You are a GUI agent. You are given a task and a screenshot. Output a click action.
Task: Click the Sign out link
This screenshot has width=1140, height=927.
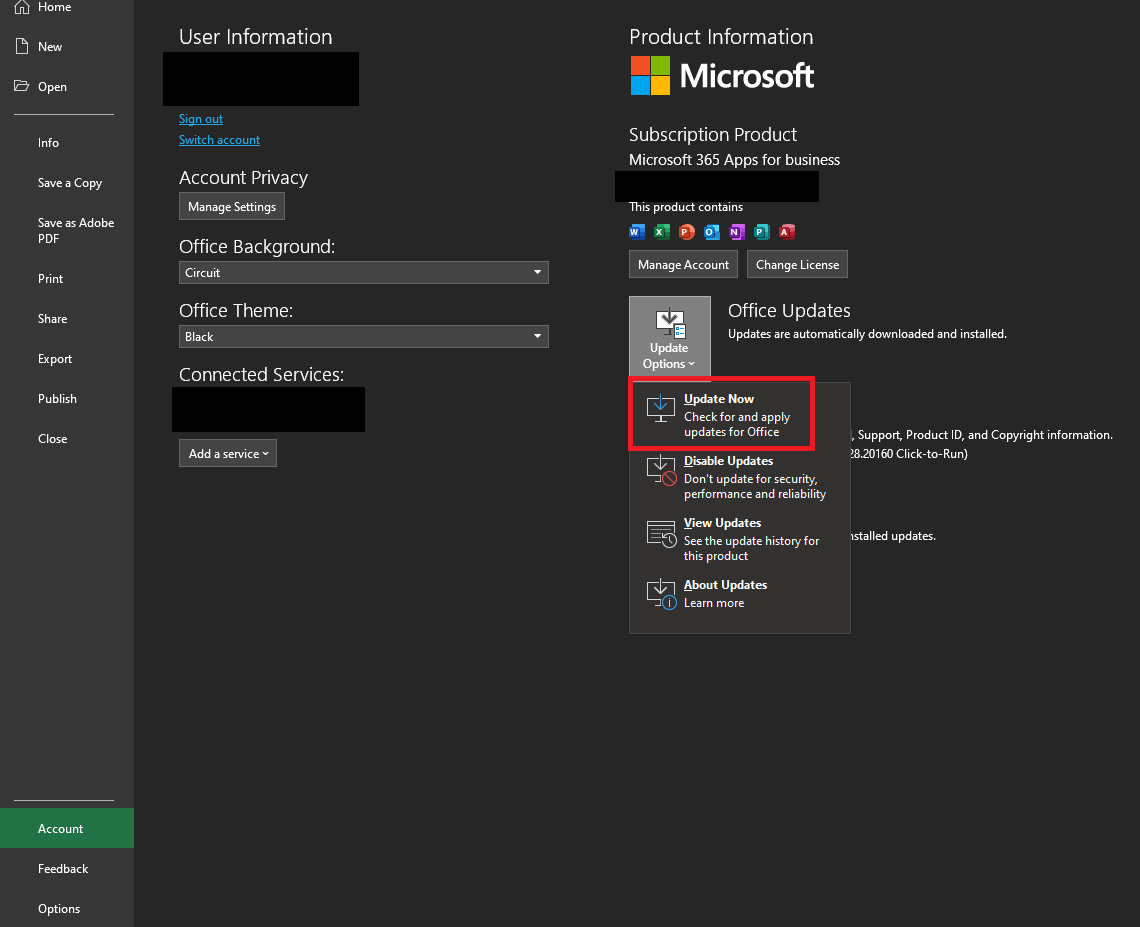pos(201,119)
